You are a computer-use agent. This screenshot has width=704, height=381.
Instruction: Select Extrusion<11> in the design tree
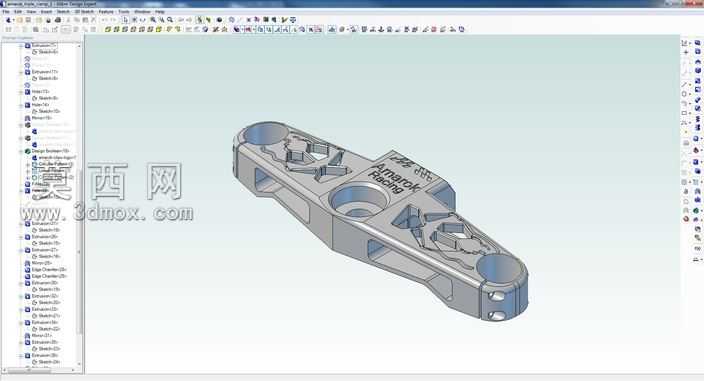click(44, 72)
